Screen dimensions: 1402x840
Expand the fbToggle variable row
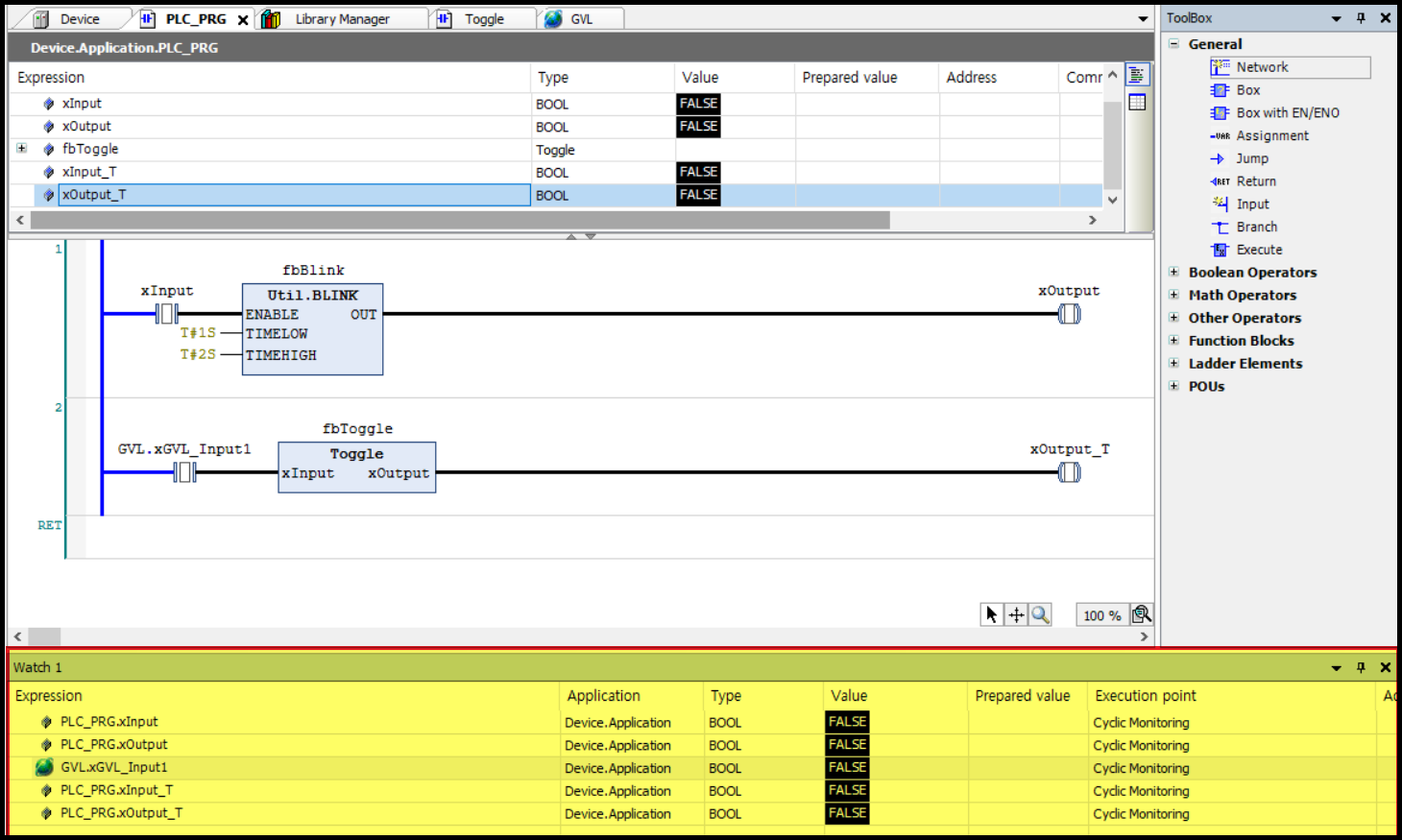tap(21, 149)
